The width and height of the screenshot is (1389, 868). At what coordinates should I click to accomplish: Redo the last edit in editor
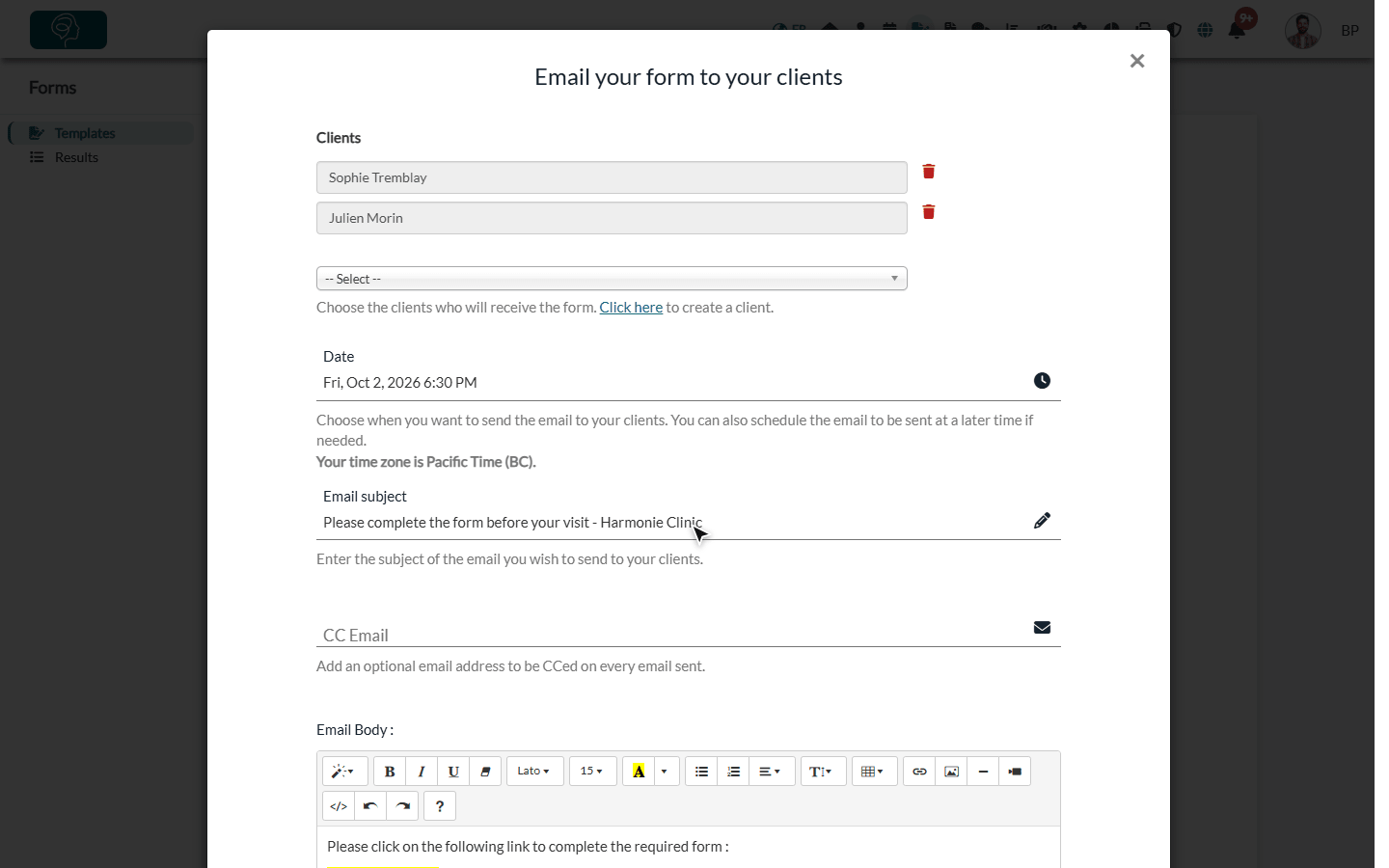tap(402, 806)
